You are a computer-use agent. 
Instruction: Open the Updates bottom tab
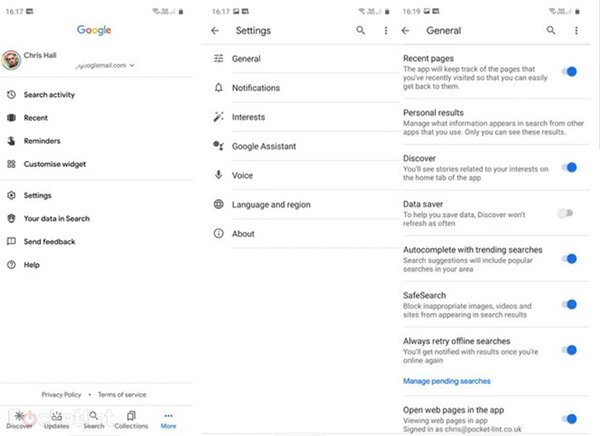coord(57,420)
